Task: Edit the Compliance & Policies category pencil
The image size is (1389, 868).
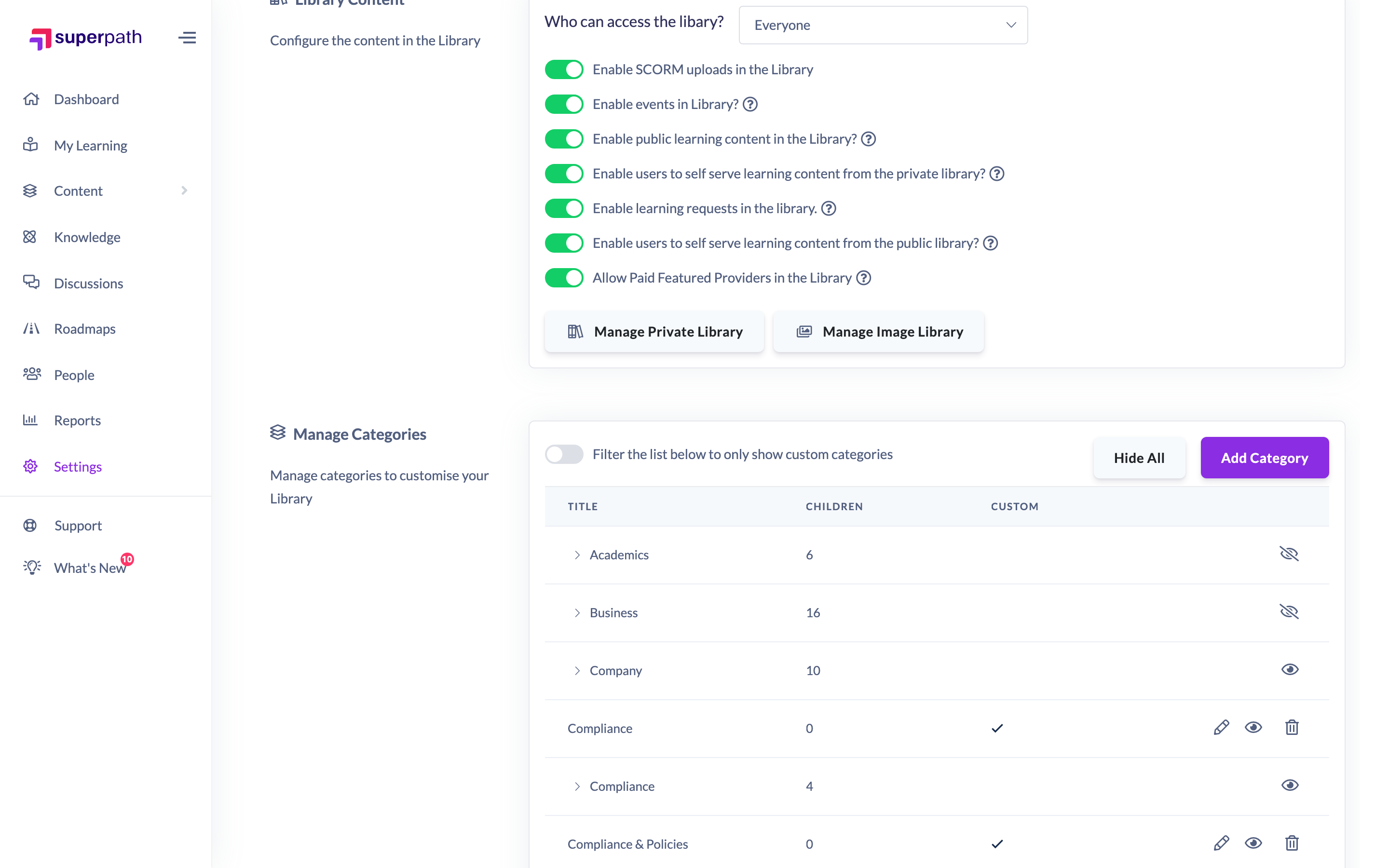Action: [x=1221, y=843]
